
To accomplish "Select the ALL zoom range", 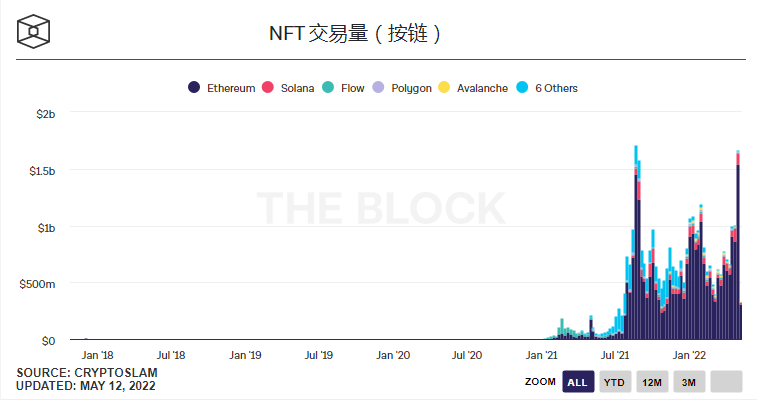I will click(577, 382).
